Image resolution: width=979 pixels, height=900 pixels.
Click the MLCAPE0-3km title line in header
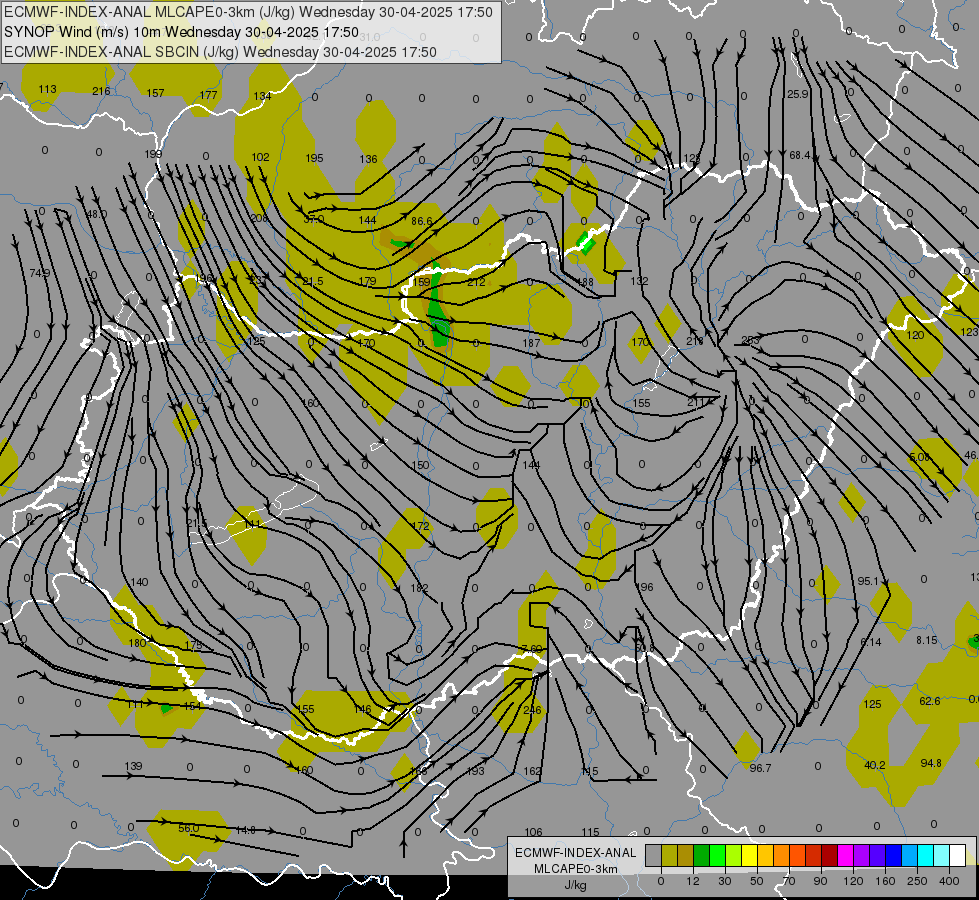pyautogui.click(x=248, y=12)
